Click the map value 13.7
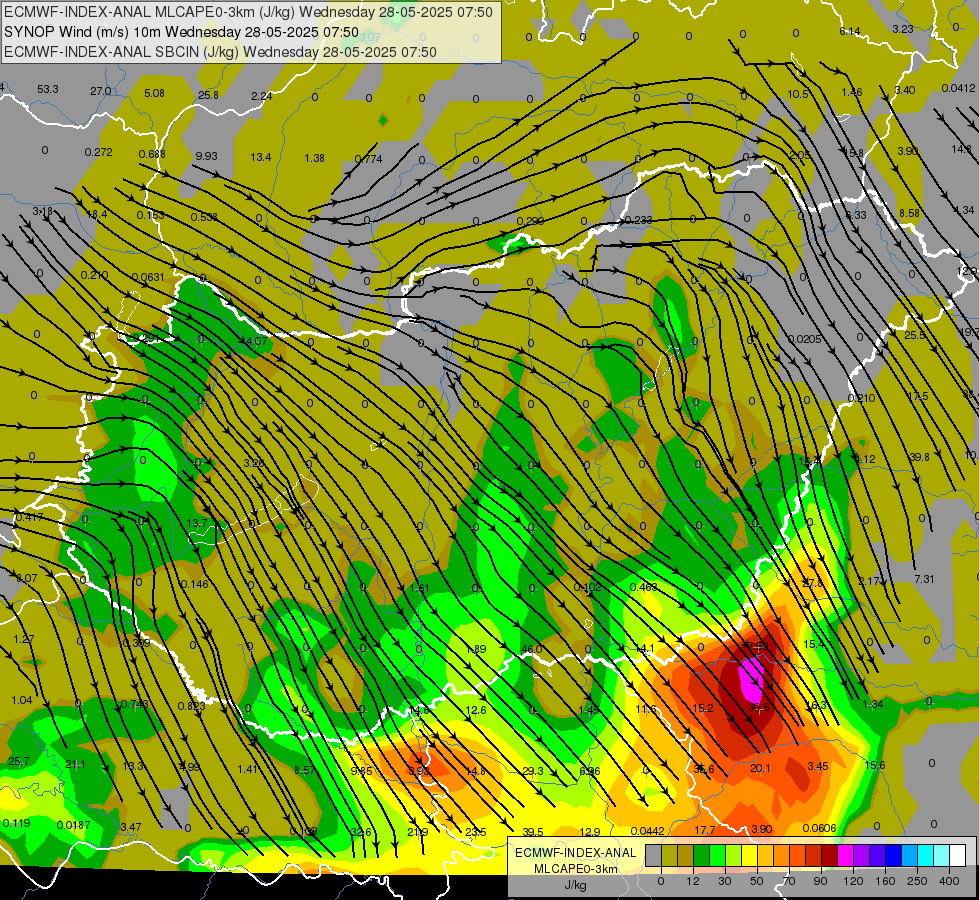This screenshot has width=979, height=900. [x=197, y=523]
